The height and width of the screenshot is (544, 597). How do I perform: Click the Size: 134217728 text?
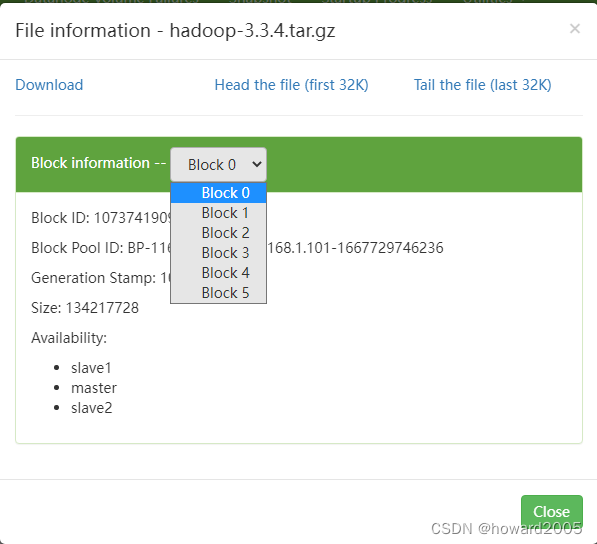tap(85, 308)
